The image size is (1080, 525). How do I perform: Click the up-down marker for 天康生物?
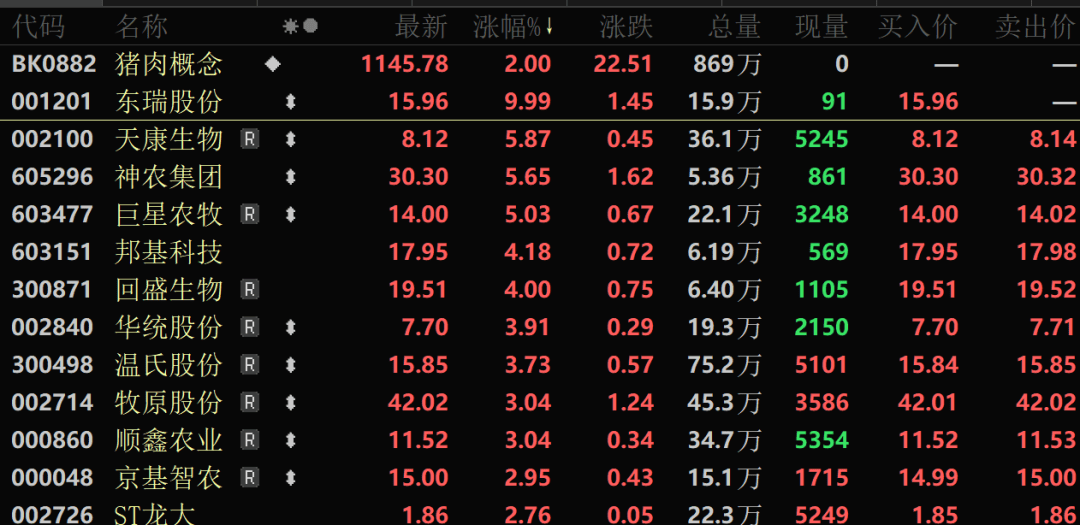[291, 140]
